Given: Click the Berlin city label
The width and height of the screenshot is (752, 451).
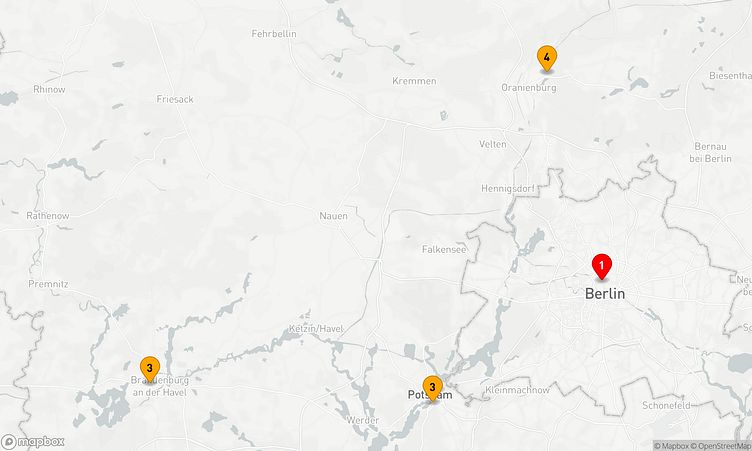Looking at the screenshot, I should click(605, 293).
